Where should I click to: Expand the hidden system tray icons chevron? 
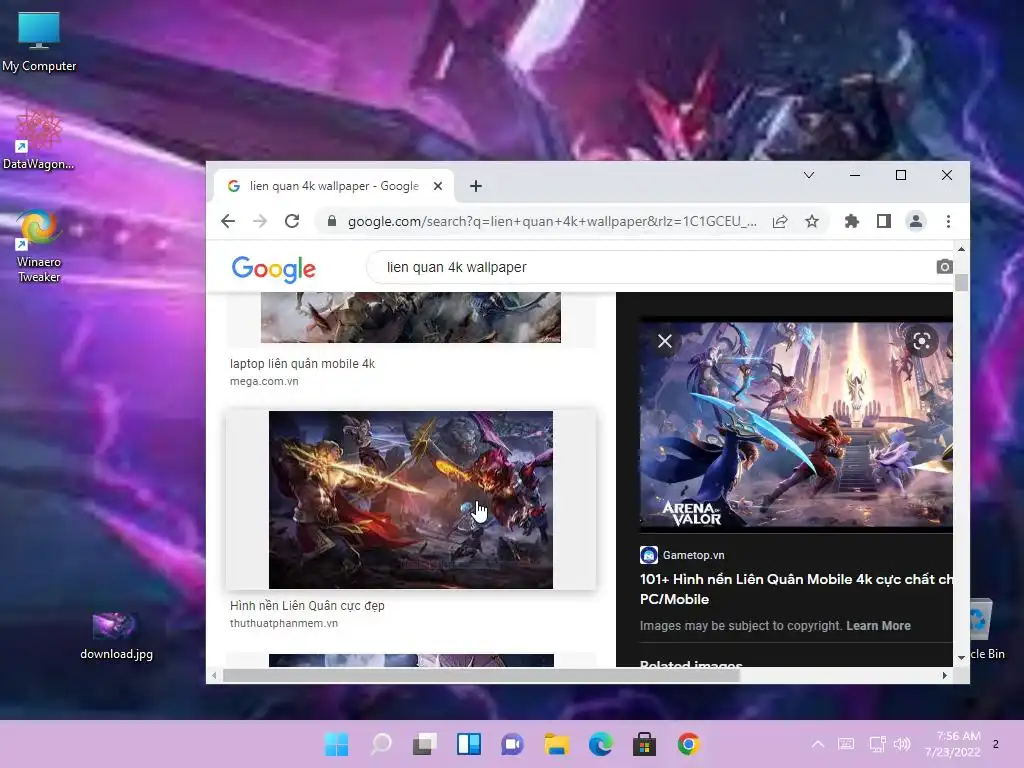coord(818,744)
